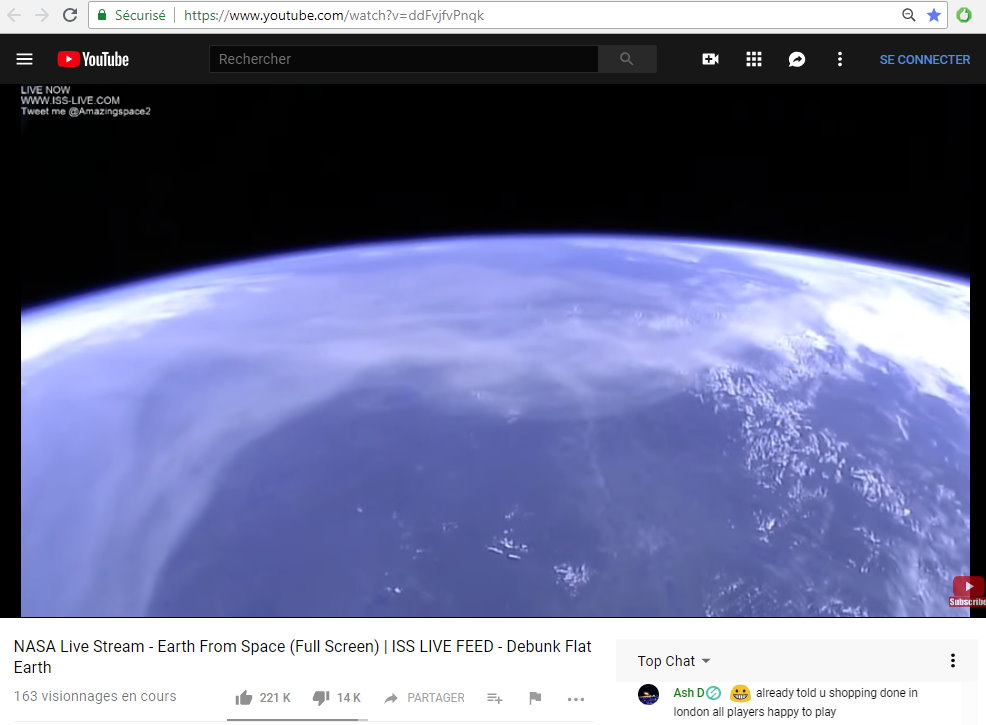Reload the page with the refresh icon
This screenshot has width=986, height=725.
pos(70,15)
